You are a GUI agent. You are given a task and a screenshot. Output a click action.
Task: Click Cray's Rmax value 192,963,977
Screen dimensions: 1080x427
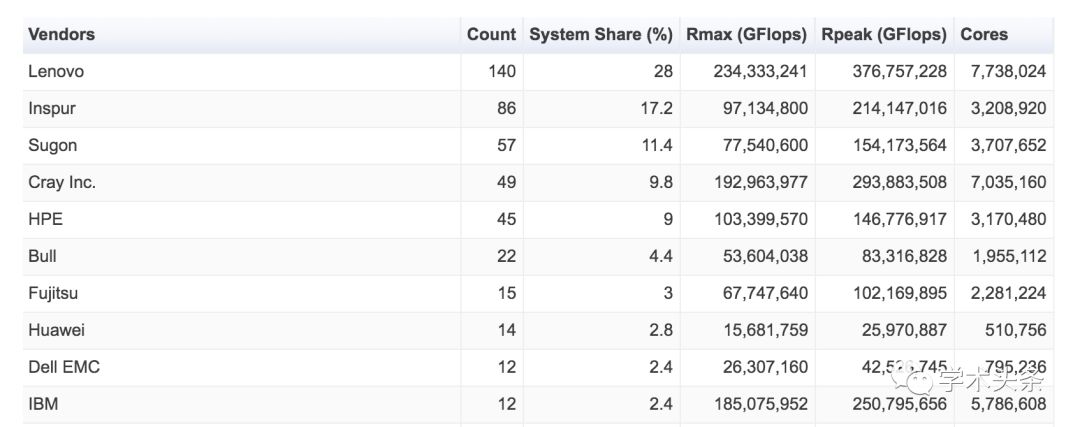760,183
